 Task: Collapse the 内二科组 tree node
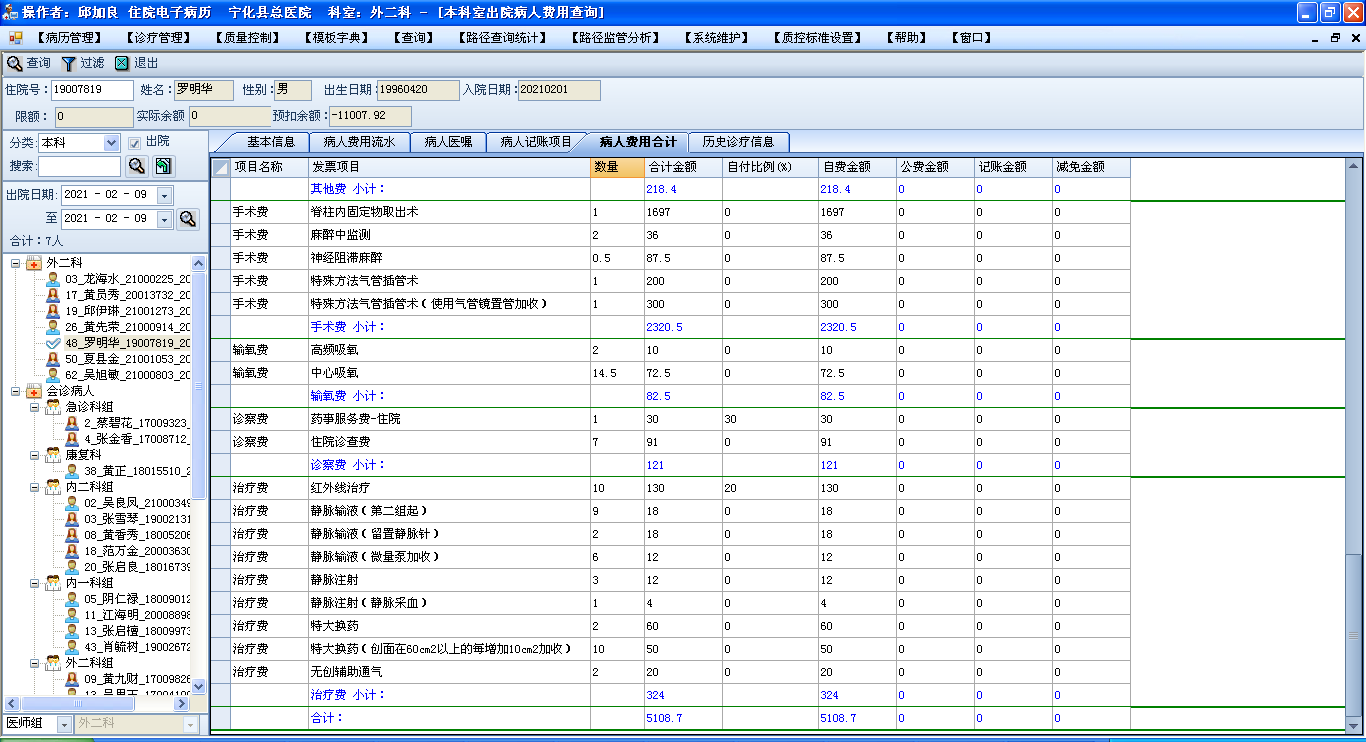tap(35, 487)
